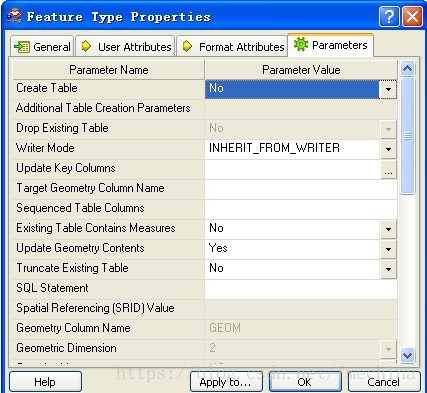Click the Parameter Value column header
427x393 pixels.
(x=301, y=70)
